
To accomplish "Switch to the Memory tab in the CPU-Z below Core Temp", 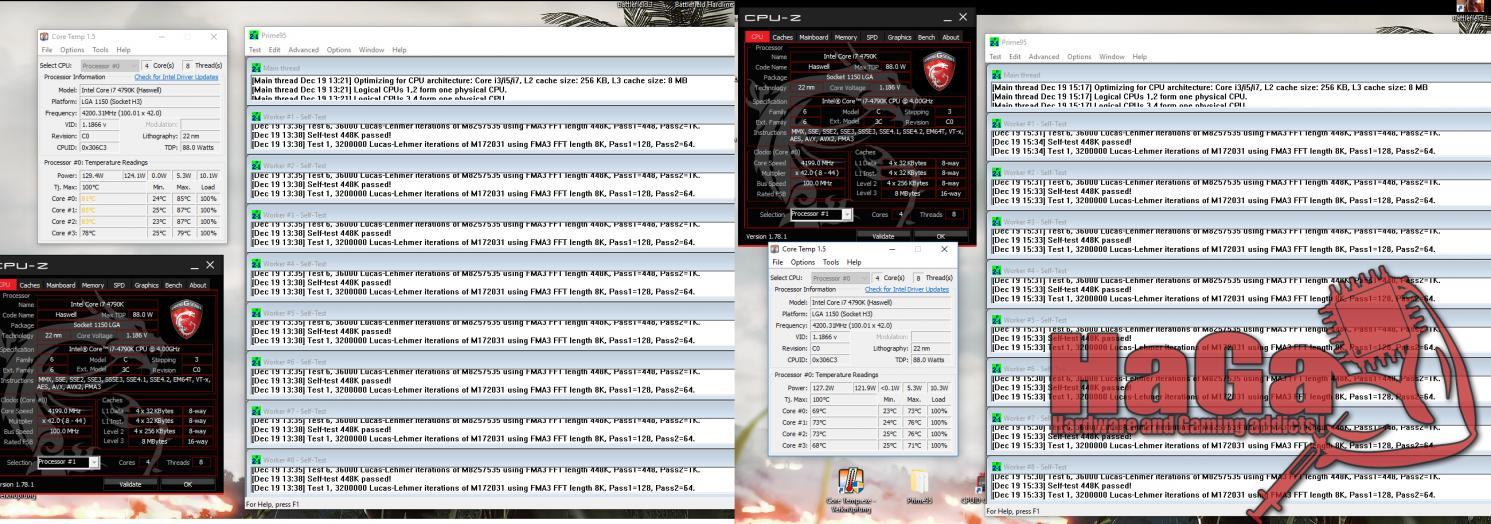I will (x=93, y=285).
